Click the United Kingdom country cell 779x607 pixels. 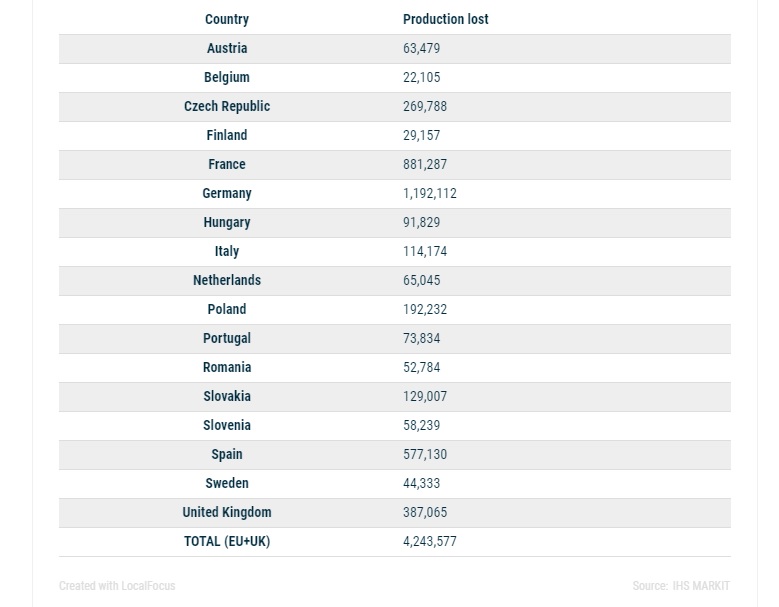click(227, 512)
